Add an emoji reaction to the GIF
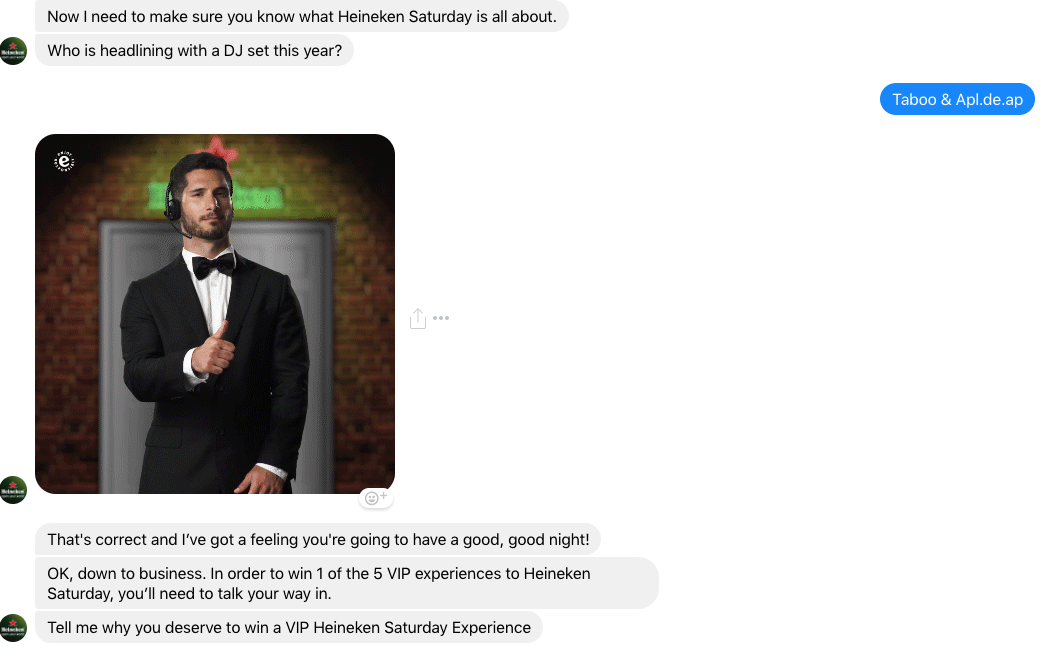This screenshot has width=1056, height=649. point(376,498)
